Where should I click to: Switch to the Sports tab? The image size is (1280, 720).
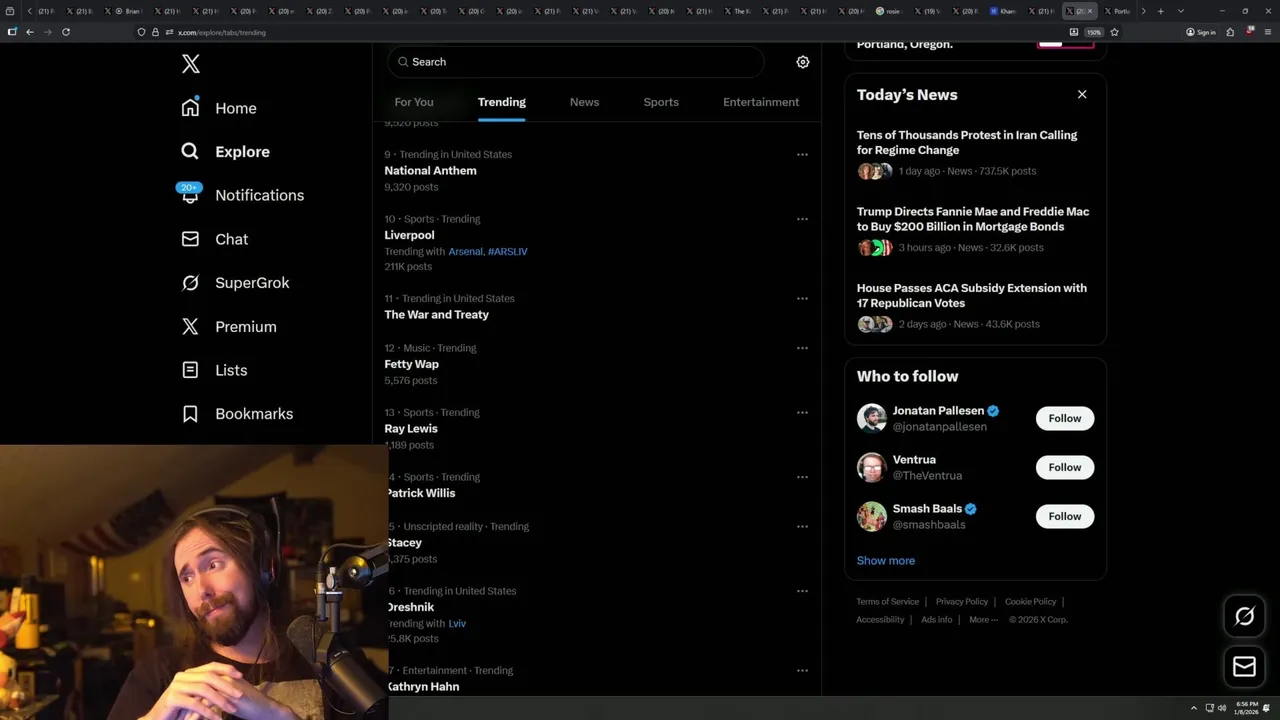(661, 102)
